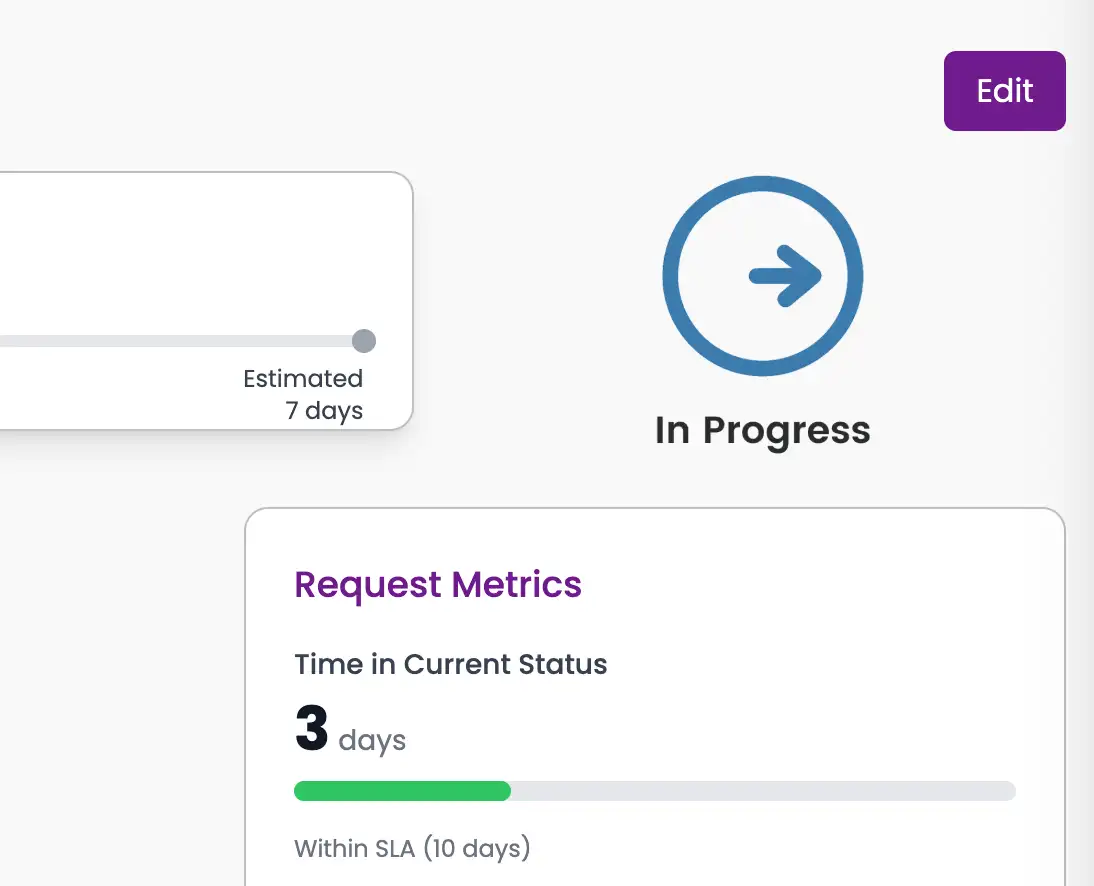Click the gray endpoint dot on the timeline

click(364, 341)
